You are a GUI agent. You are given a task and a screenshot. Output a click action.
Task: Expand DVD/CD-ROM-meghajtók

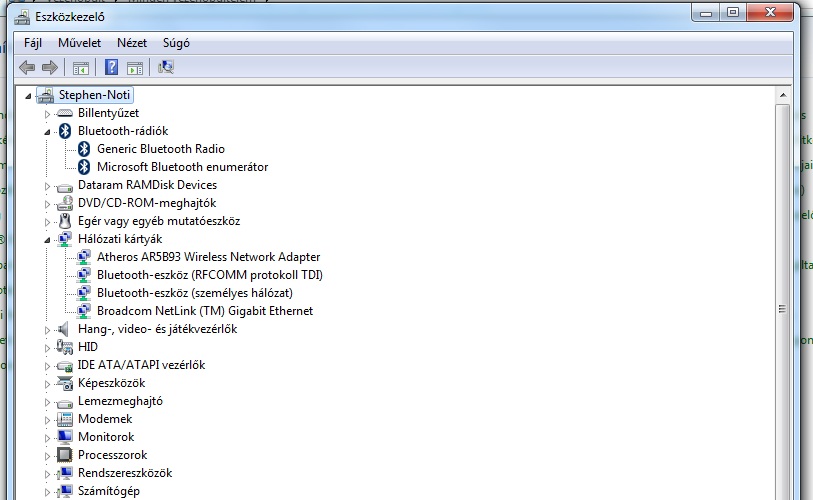47,204
